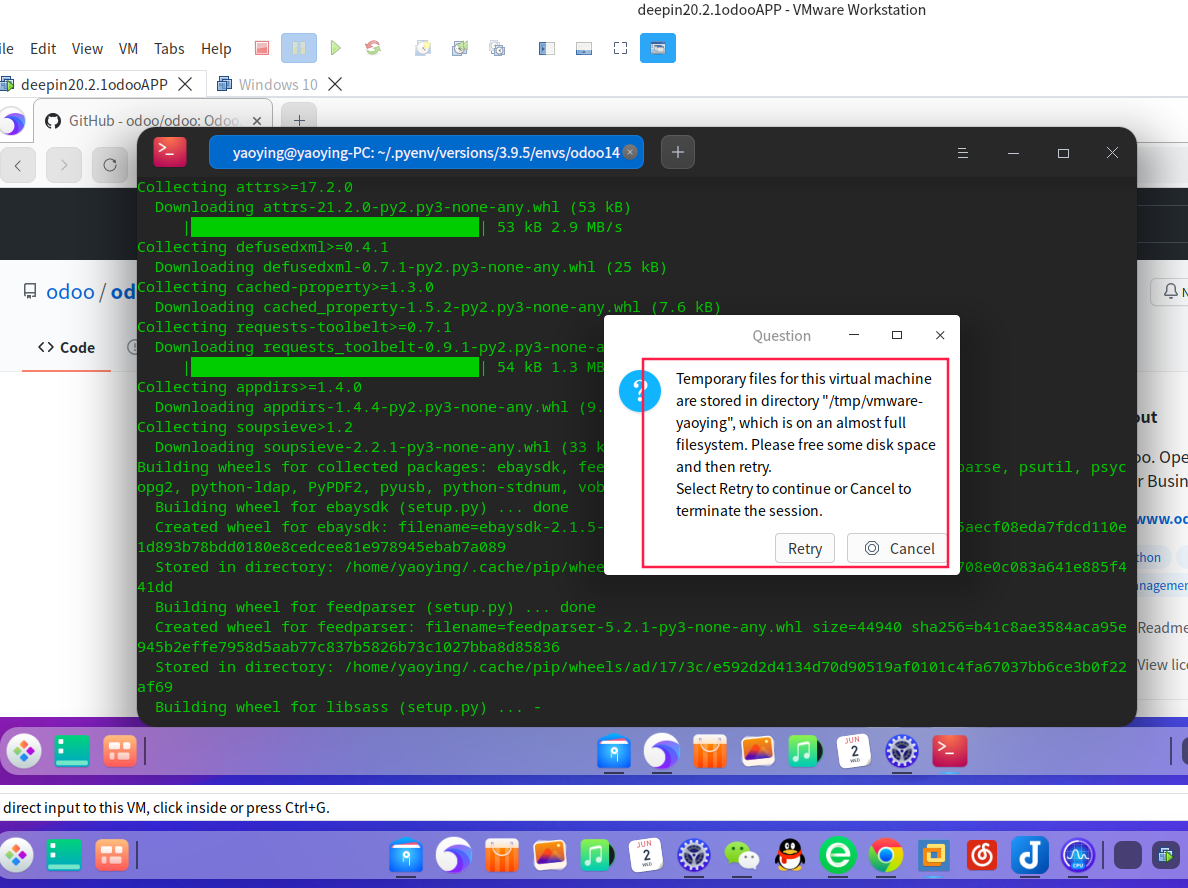Viewport: 1188px width, 888px height.
Task: Click the 'Collecting soupsieve>1.2' terminal line
Action: click(x=245, y=427)
